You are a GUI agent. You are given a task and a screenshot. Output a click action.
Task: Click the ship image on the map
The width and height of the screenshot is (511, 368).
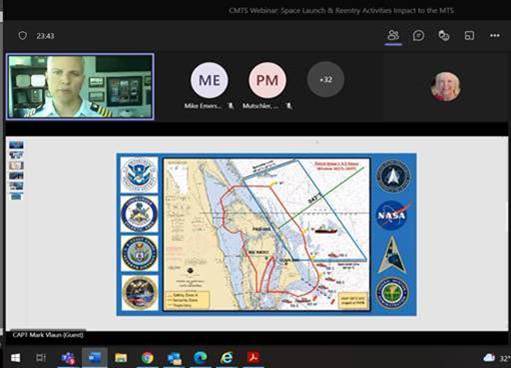(x=326, y=229)
